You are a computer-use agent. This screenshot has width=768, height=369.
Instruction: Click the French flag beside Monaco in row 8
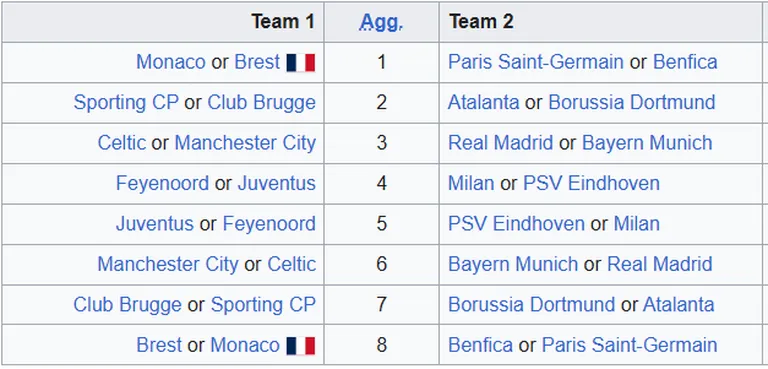pos(301,345)
